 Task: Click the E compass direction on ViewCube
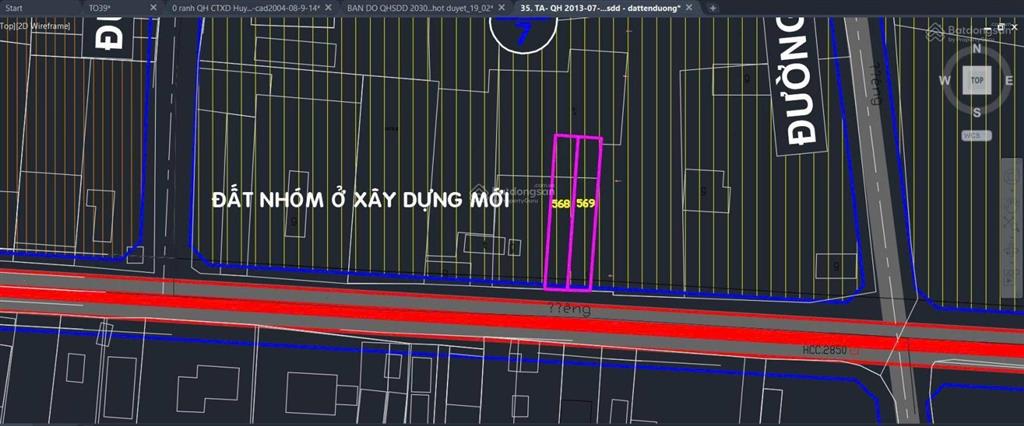[x=1008, y=80]
